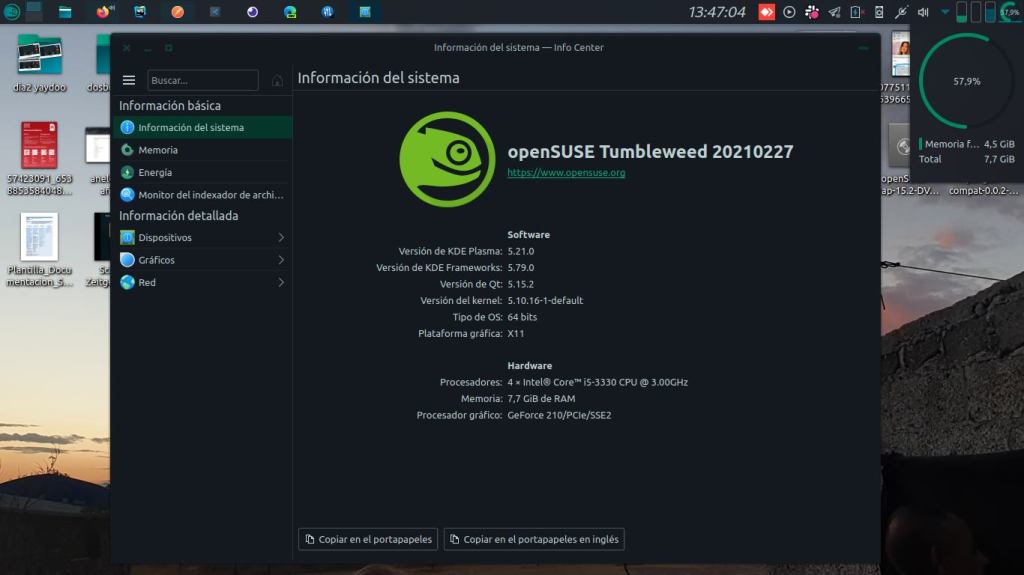Expand the Red category
Viewport: 1024px width, 575px height.
point(200,282)
